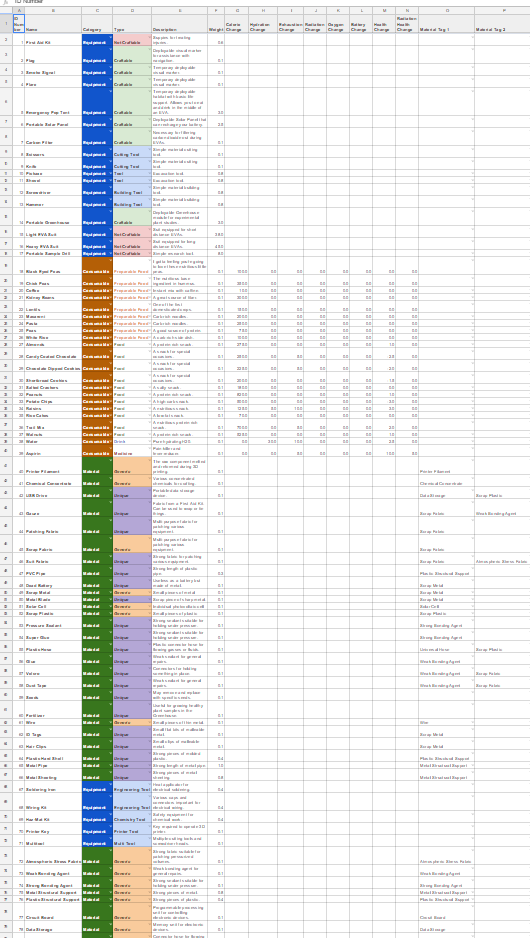The height and width of the screenshot is (938, 530).
Task: Open Category dropdown for Circuit Board row
Action: pyautogui.click(x=110, y=904)
